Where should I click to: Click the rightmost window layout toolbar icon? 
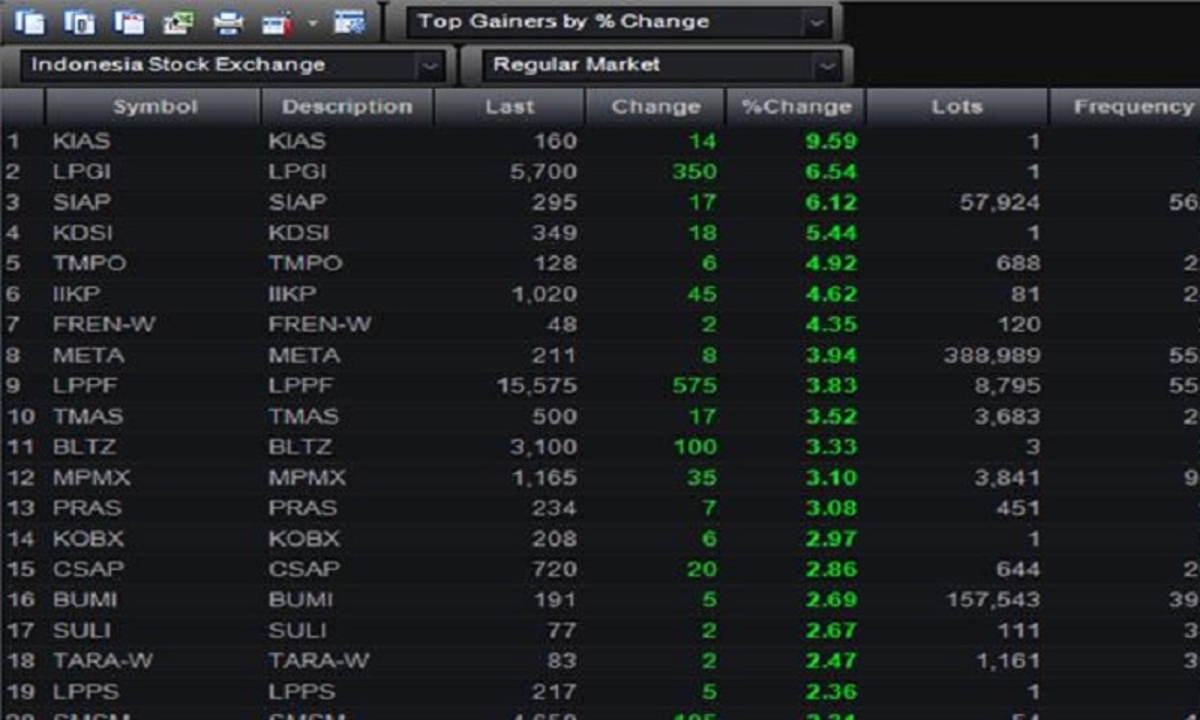[349, 21]
